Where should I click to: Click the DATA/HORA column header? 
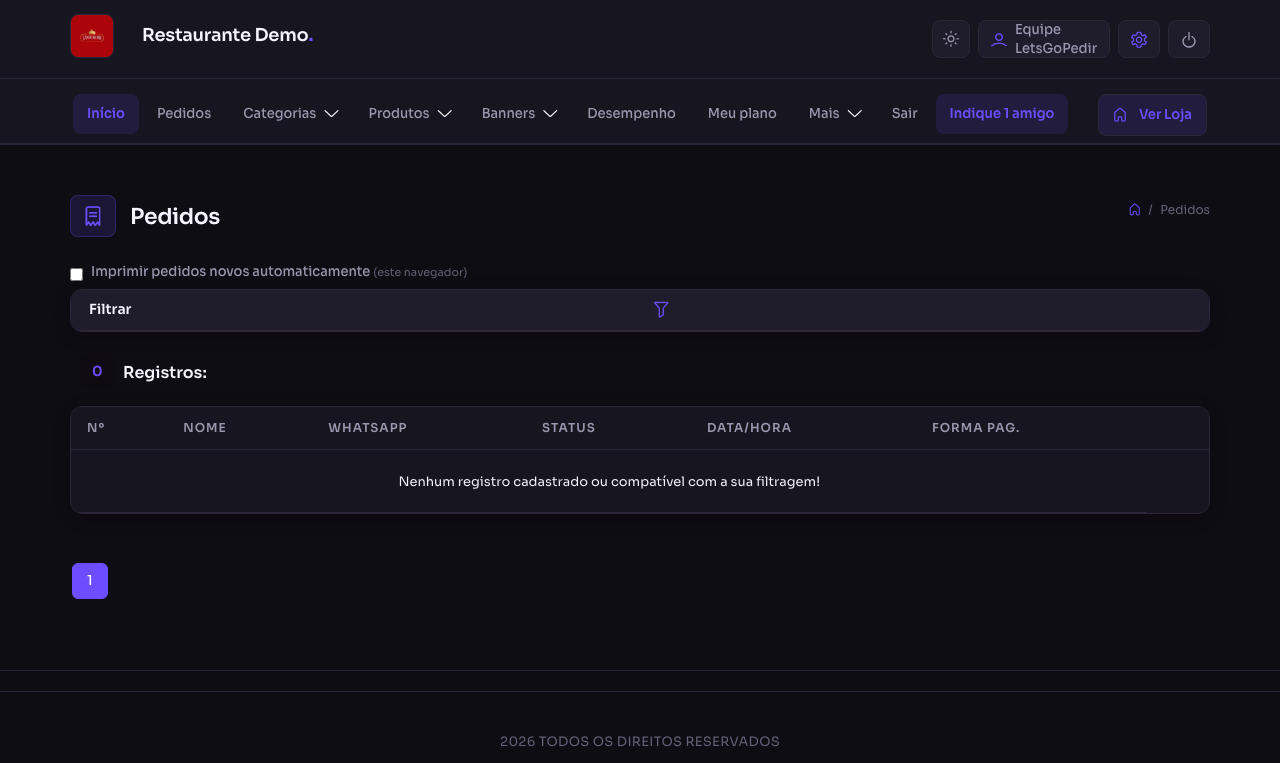tap(749, 428)
